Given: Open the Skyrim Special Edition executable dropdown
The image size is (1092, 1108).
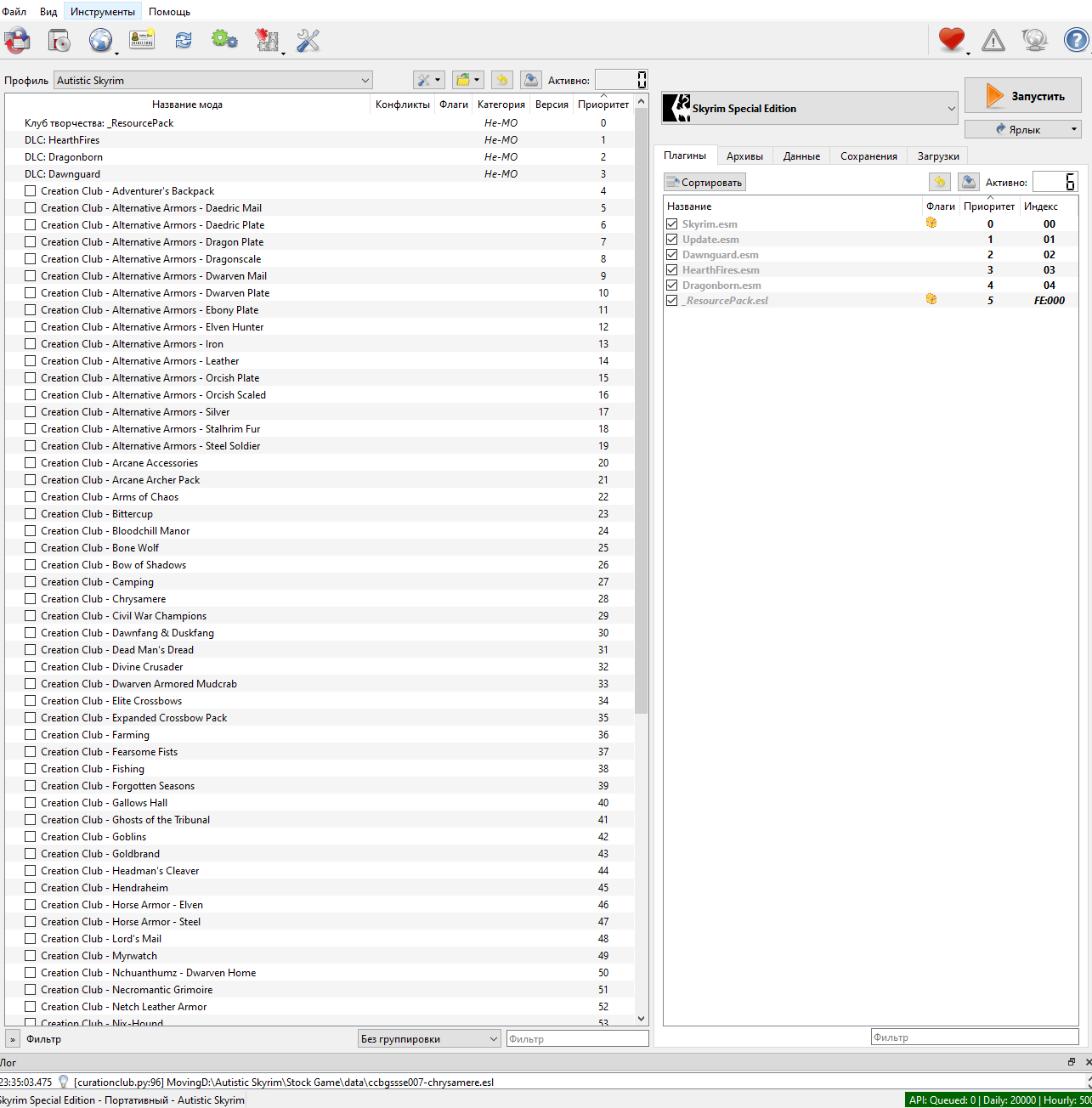Looking at the screenshot, I should [810, 108].
